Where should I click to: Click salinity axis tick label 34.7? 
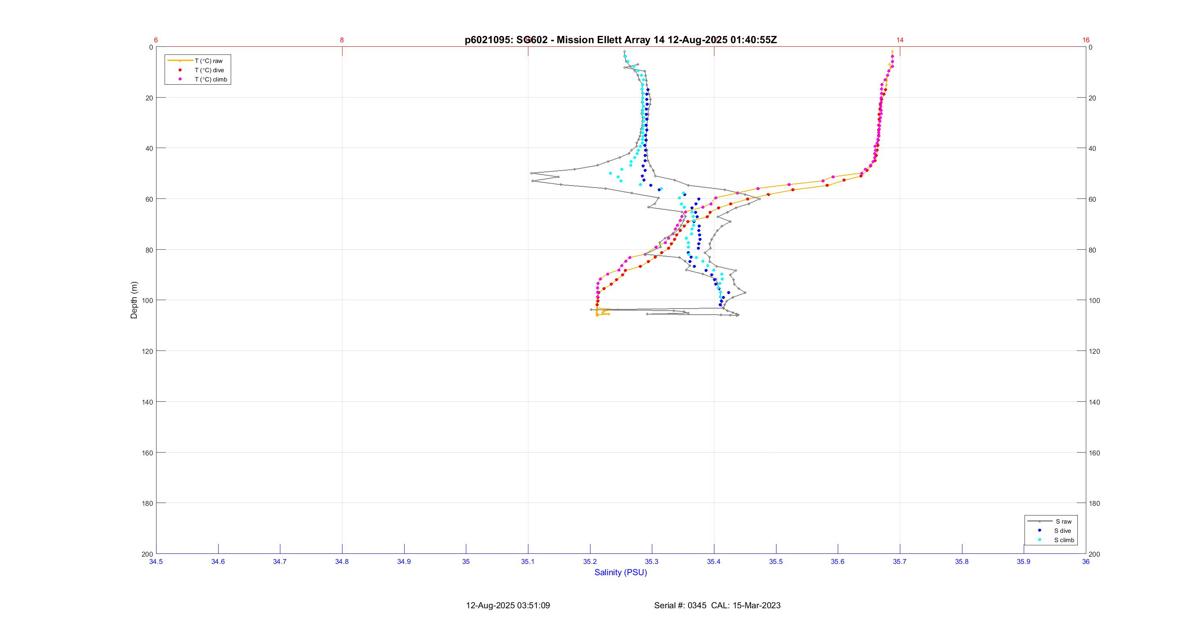[280, 562]
